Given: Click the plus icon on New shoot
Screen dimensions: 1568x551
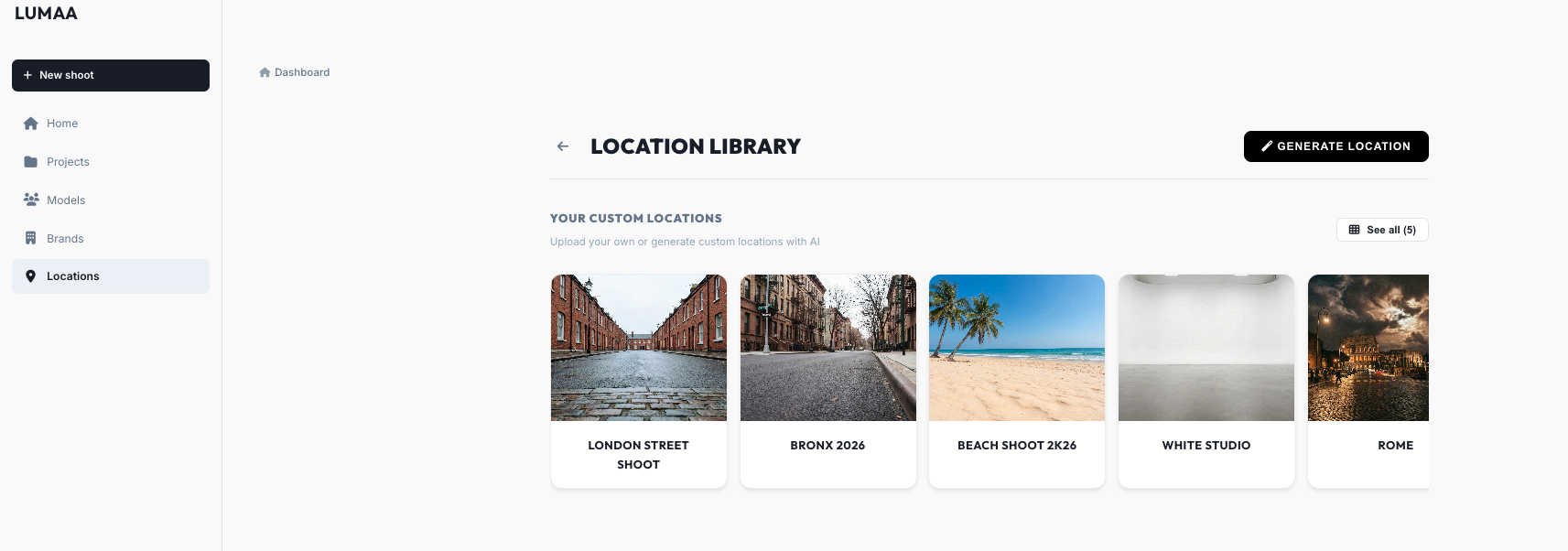Looking at the screenshot, I should click(27, 75).
